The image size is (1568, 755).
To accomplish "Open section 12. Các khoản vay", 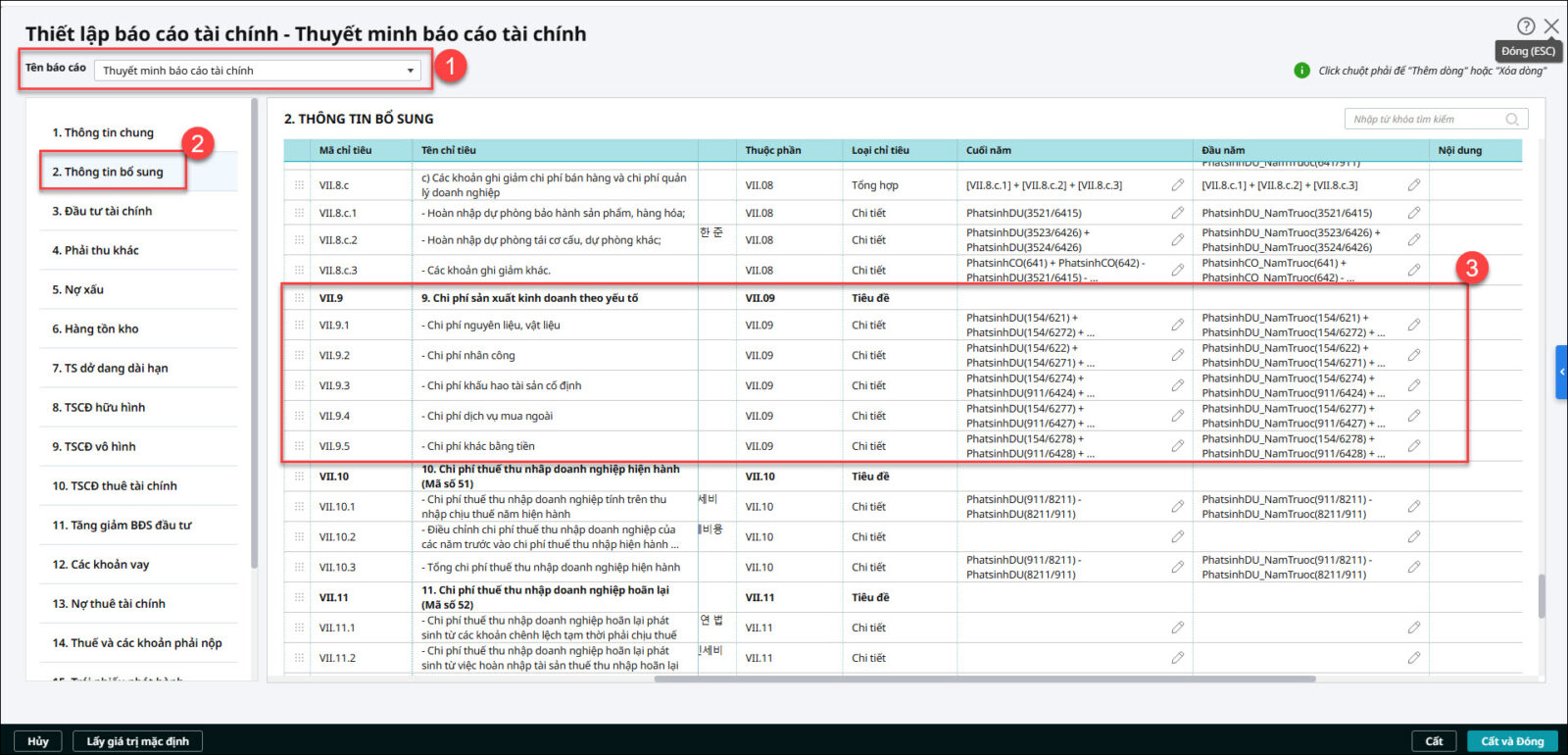I will 138,564.
